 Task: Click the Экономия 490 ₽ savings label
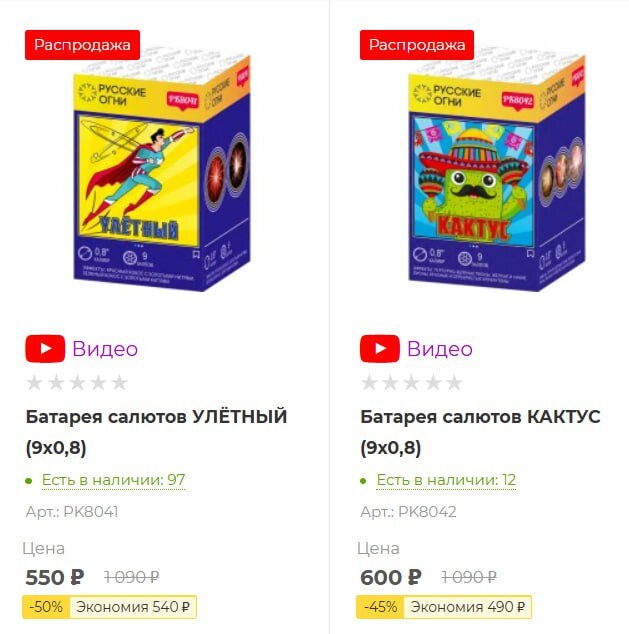tap(468, 607)
